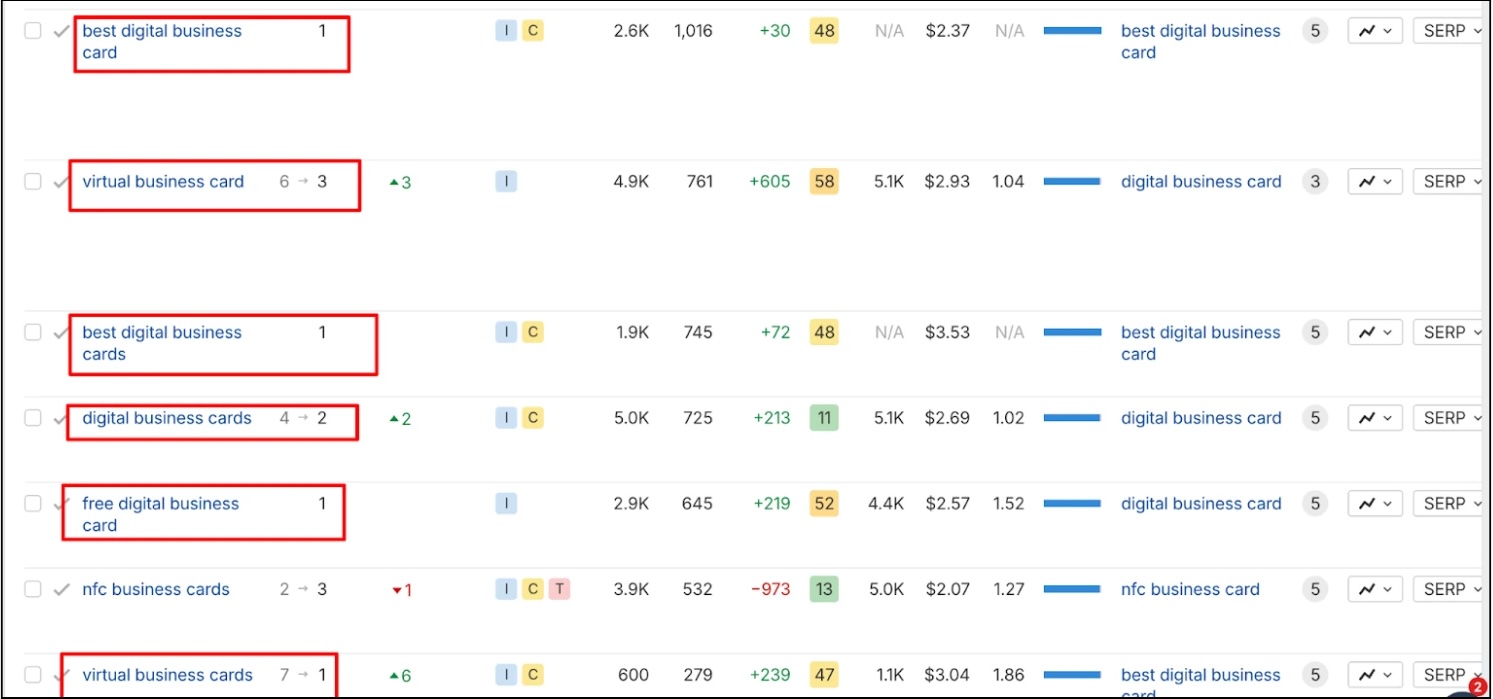This screenshot has height=699, width=1493.
Task: Open the position trend chart for best digital business card
Action: point(1374,30)
